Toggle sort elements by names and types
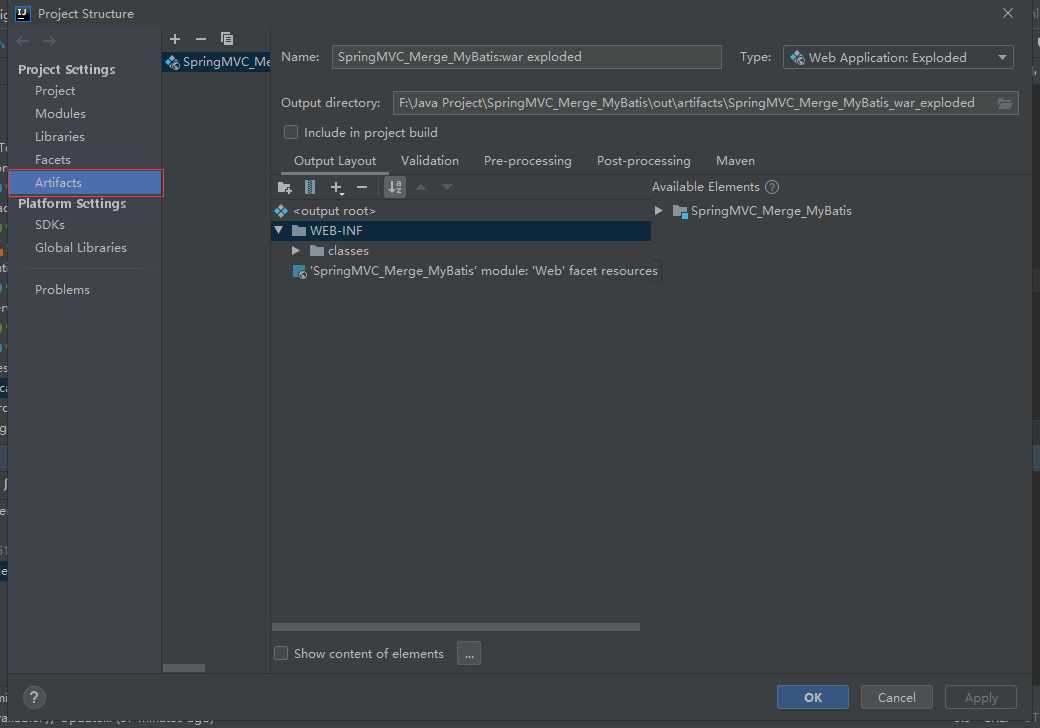The width and height of the screenshot is (1040, 728). click(394, 187)
